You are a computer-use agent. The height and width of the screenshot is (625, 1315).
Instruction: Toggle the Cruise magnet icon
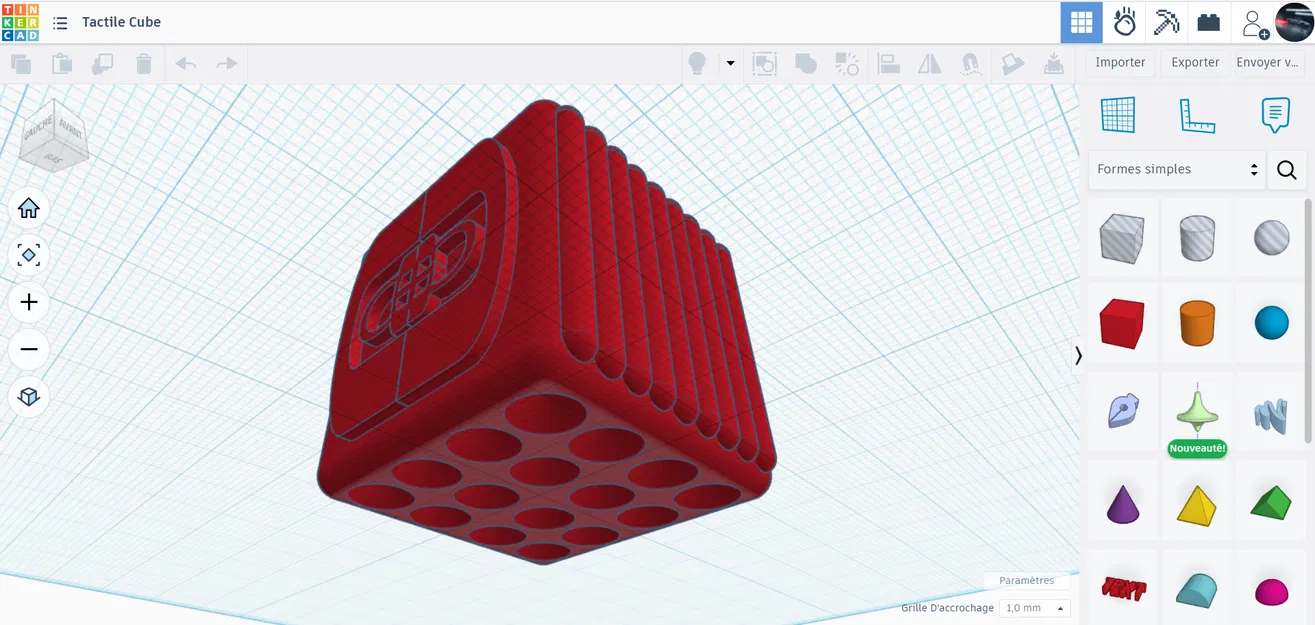(970, 64)
